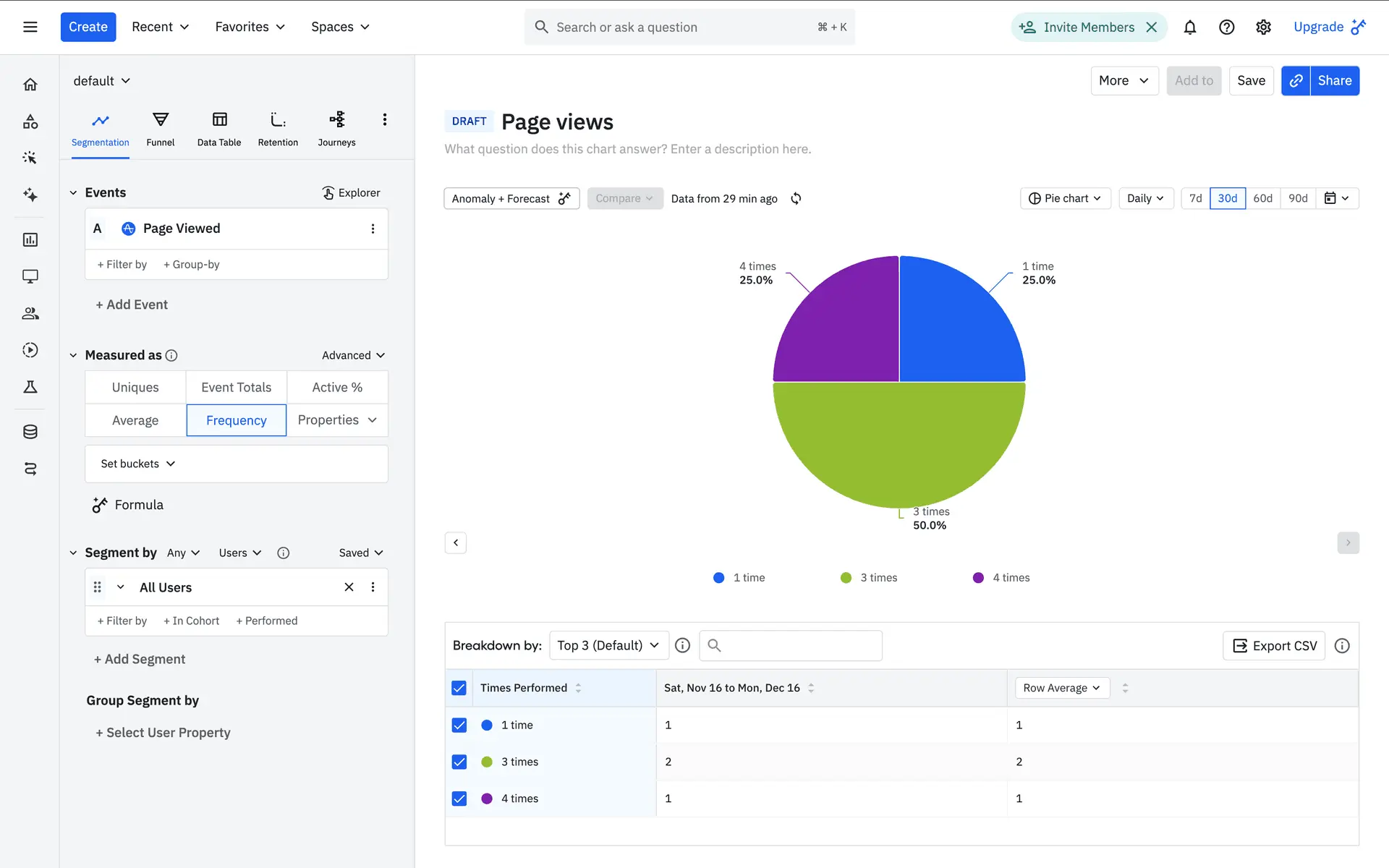Expand the Top 3 (Default) breakdown dropdown
This screenshot has width=1389, height=868.
(608, 645)
